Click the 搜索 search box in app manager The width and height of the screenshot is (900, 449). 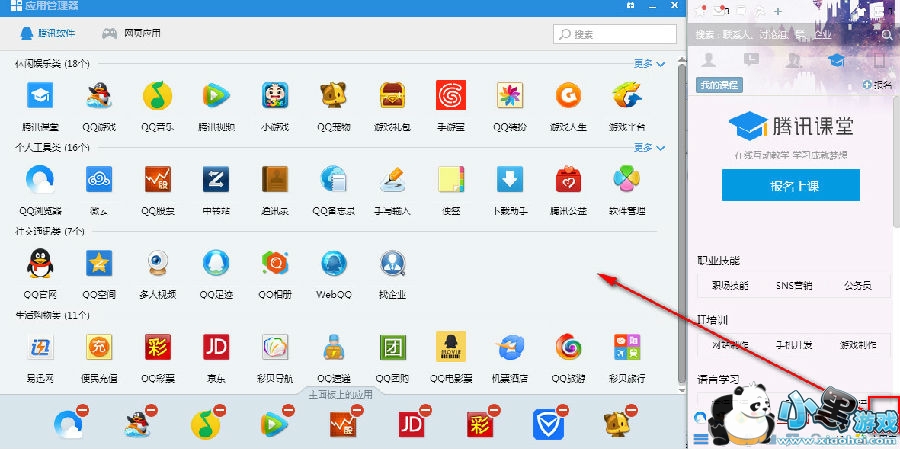(615, 34)
